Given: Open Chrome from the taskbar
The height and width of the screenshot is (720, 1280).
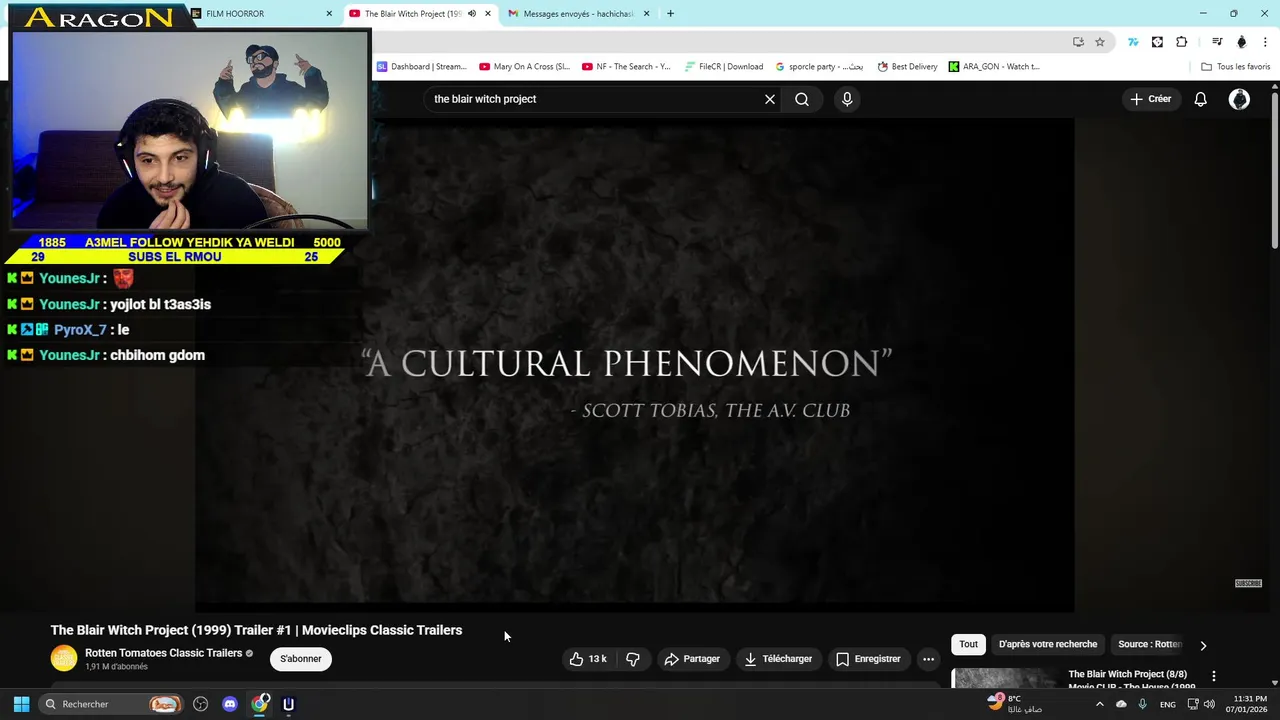Looking at the screenshot, I should (260, 704).
